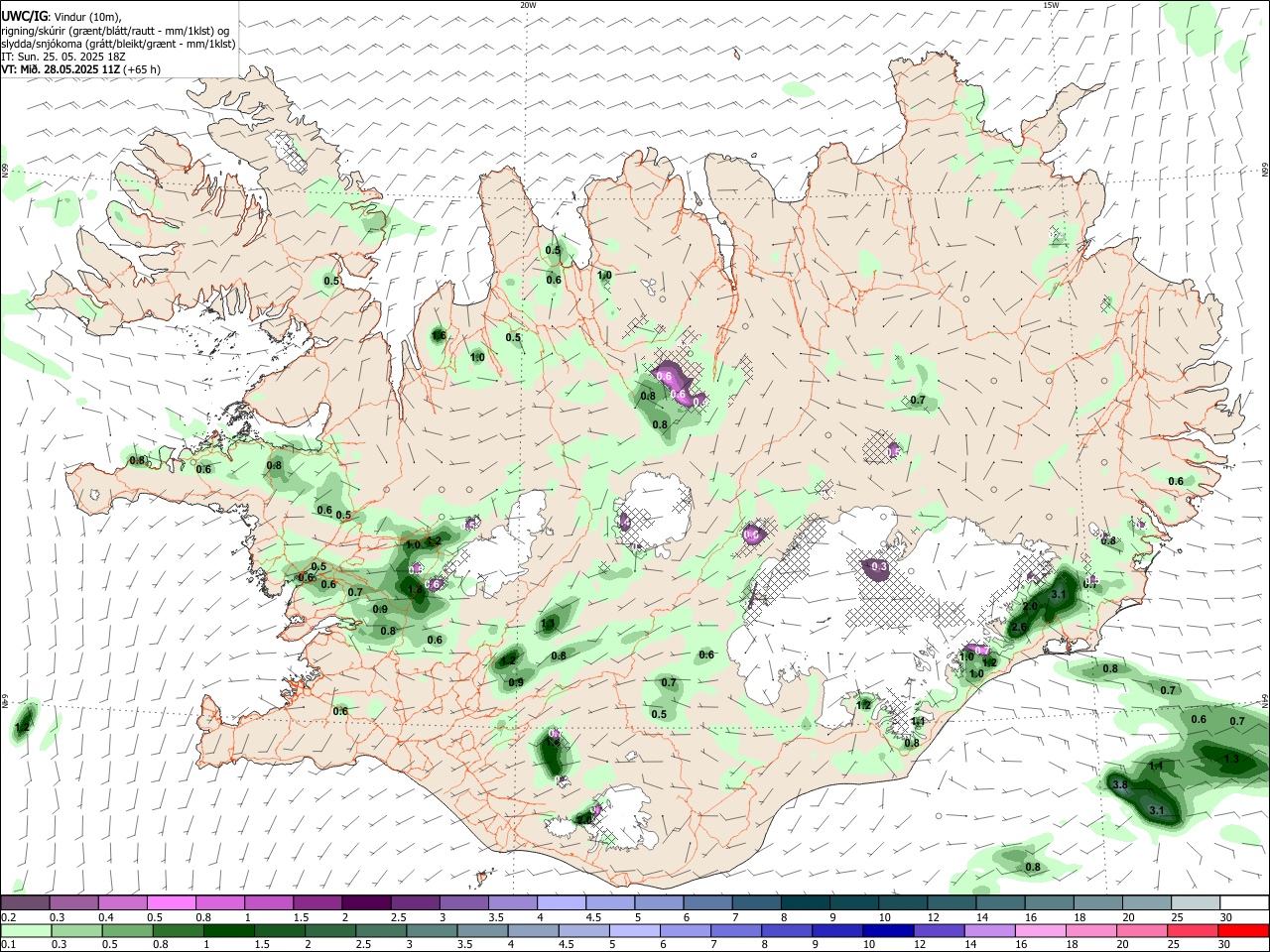This screenshot has width=1270, height=952.
Task: Pick lower legend lilac swatch between 14 and 16
Action: [989, 930]
